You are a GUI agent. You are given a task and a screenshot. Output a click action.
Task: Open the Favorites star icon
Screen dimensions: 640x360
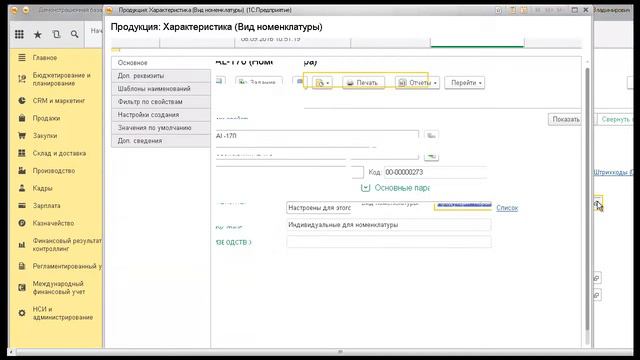38,35
